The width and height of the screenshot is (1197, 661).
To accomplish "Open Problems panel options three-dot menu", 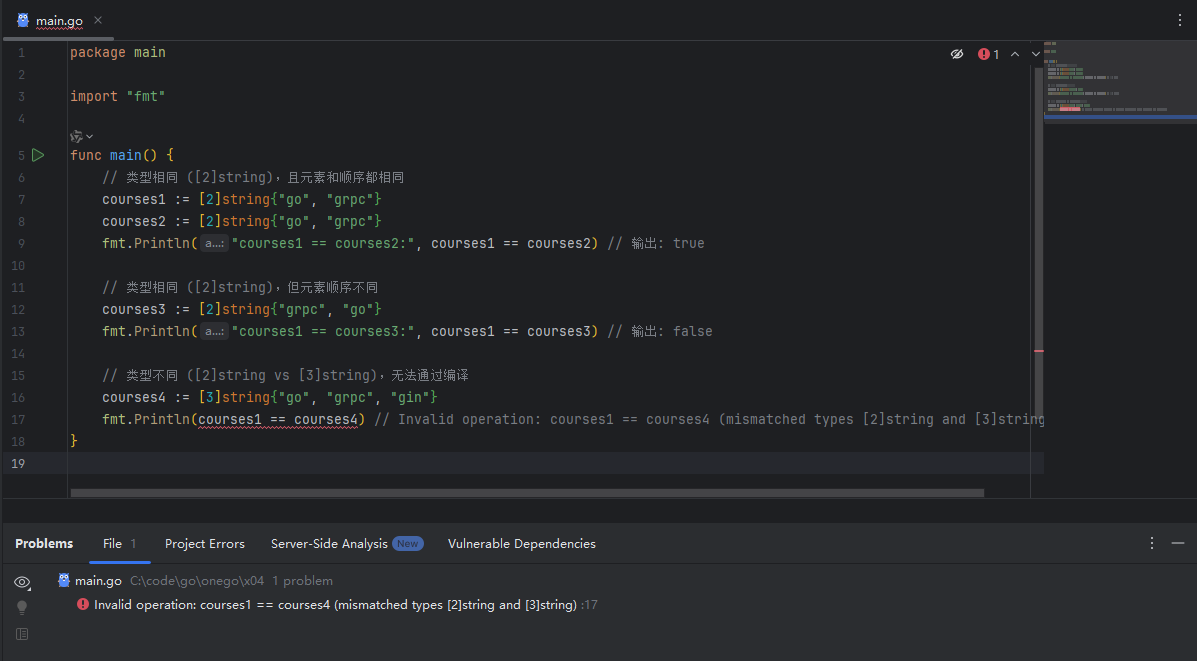I will (x=1153, y=543).
